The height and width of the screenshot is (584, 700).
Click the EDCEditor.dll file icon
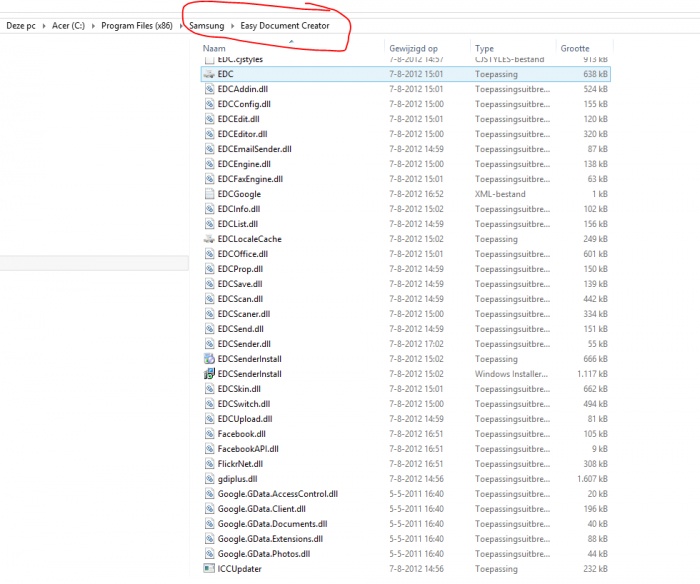pyautogui.click(x=209, y=134)
